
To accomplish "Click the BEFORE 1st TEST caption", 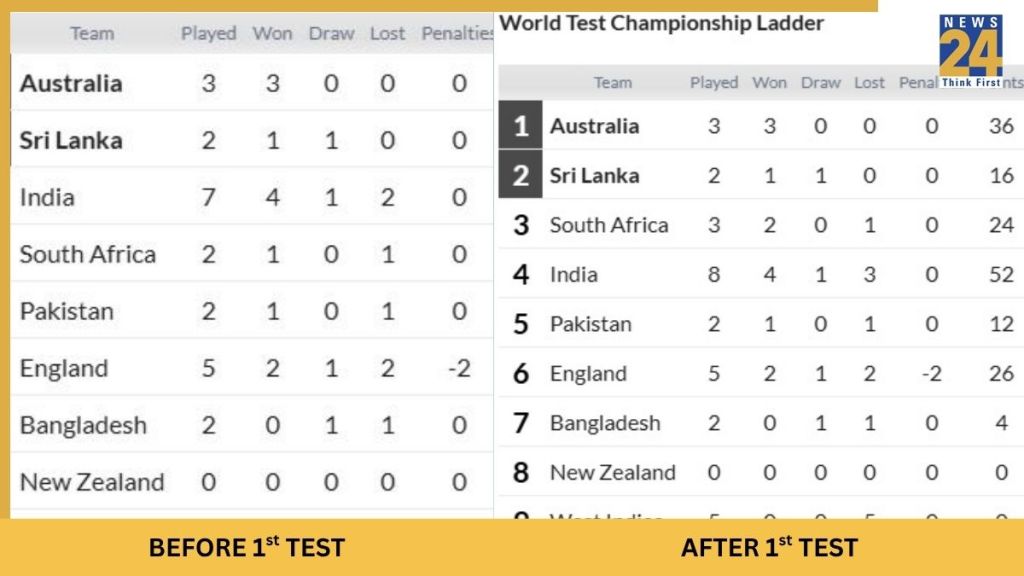I will (x=246, y=547).
